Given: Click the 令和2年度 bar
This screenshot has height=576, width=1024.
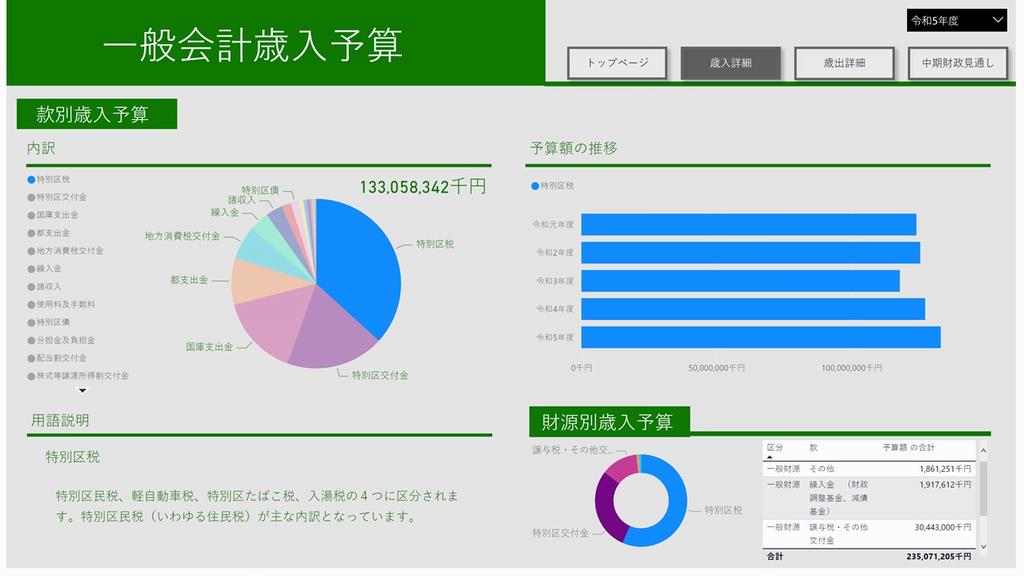Looking at the screenshot, I should pyautogui.click(x=750, y=253).
